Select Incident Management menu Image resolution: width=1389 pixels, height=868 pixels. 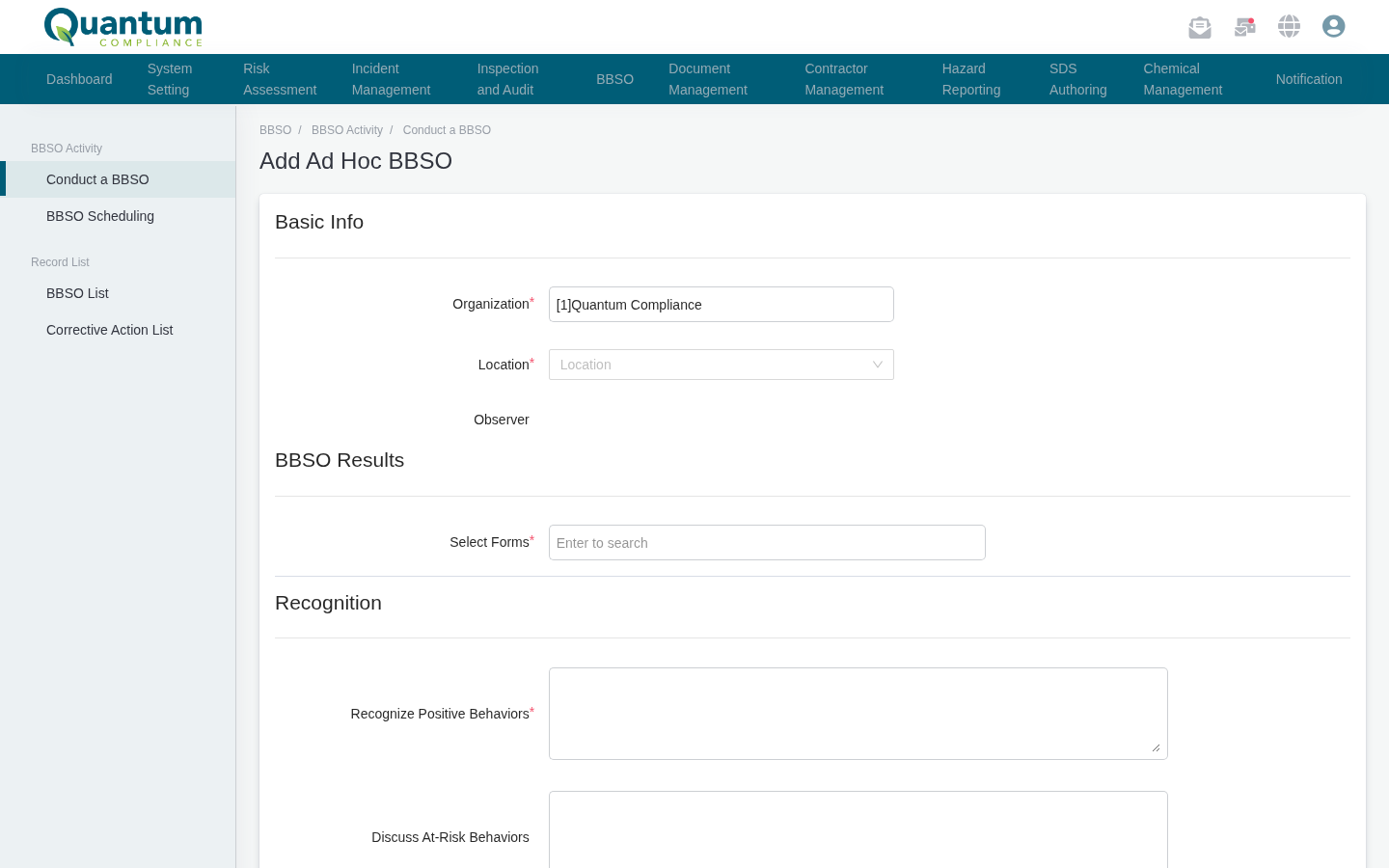coord(391,79)
